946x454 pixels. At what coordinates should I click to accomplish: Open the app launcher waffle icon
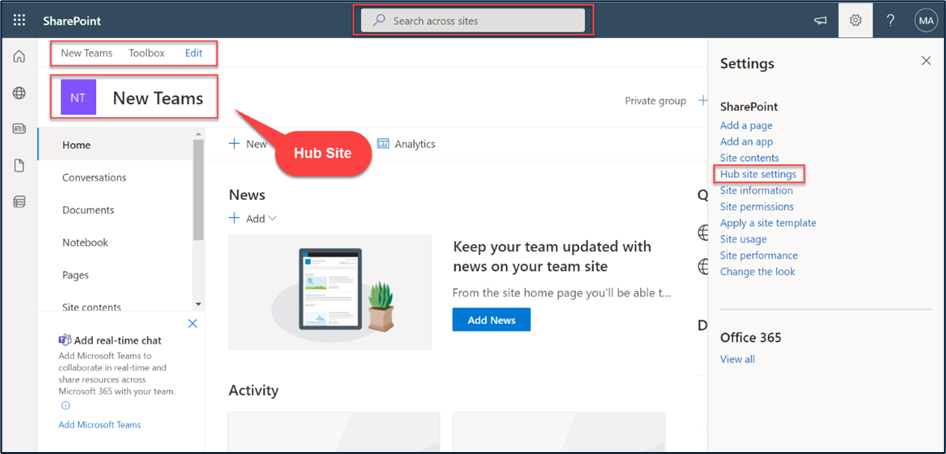(19, 20)
